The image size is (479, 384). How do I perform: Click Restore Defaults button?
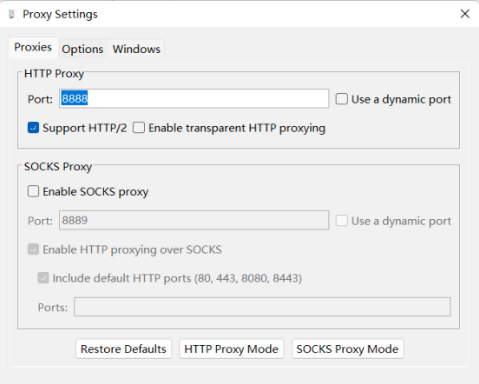[123, 349]
